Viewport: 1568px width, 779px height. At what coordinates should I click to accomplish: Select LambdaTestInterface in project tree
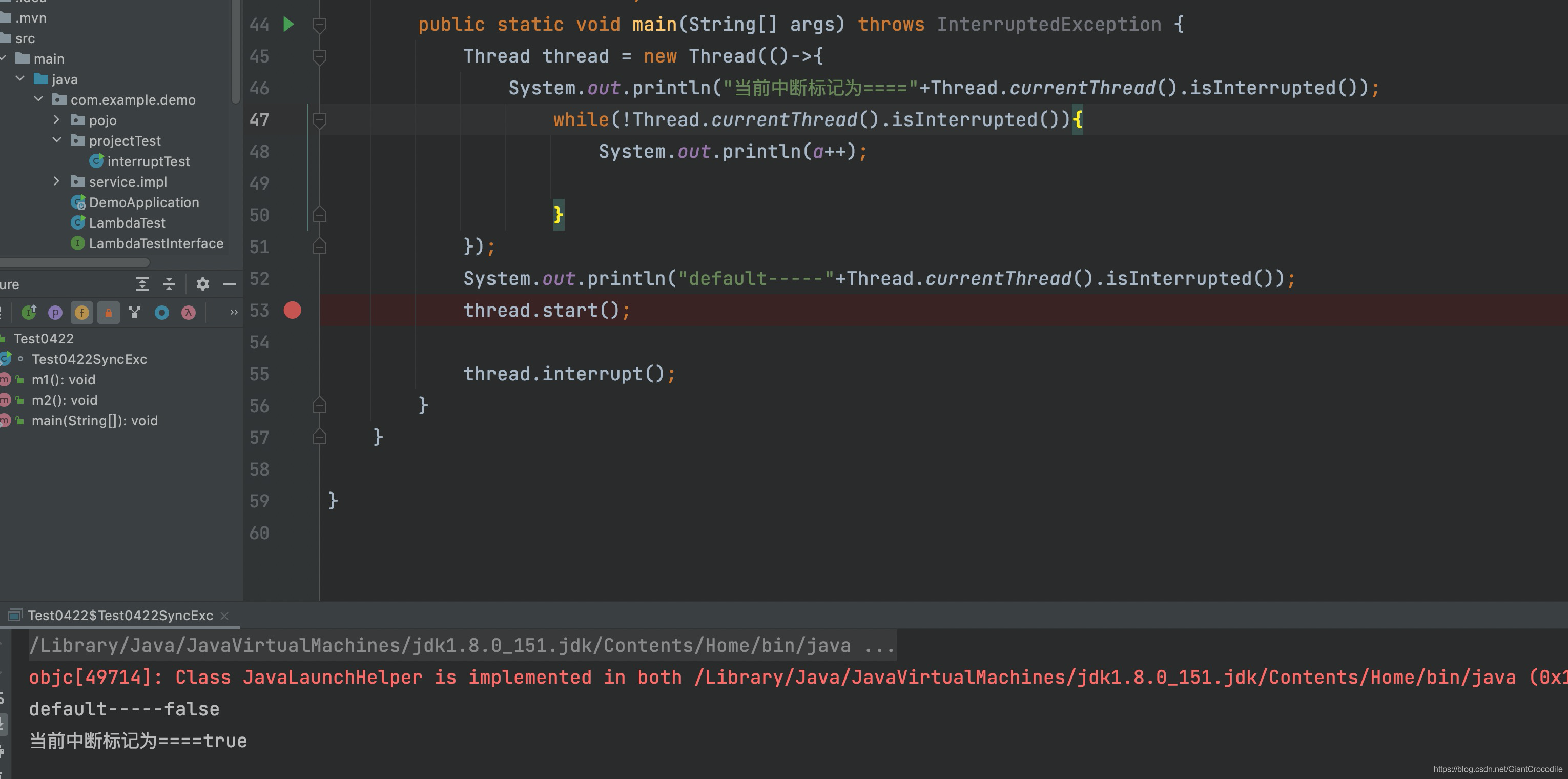(156, 243)
